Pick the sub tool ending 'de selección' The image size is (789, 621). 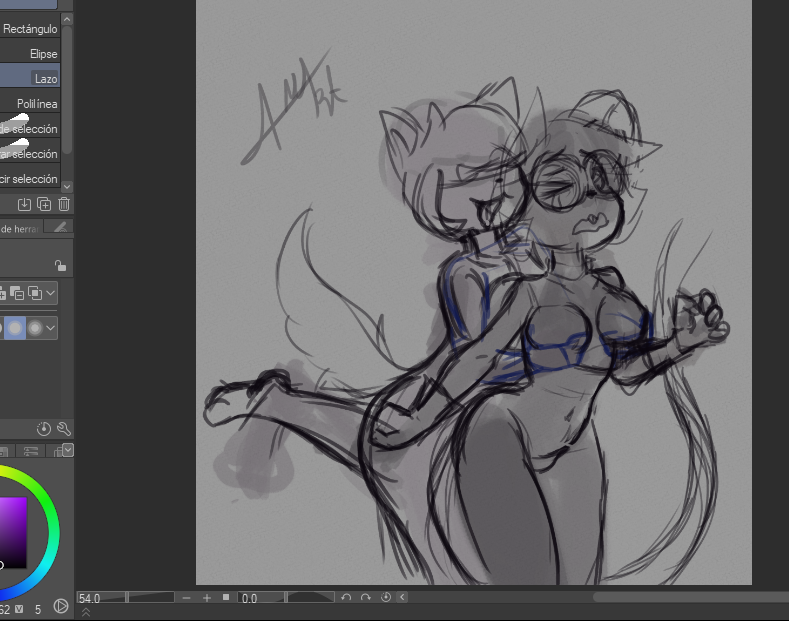[30, 128]
